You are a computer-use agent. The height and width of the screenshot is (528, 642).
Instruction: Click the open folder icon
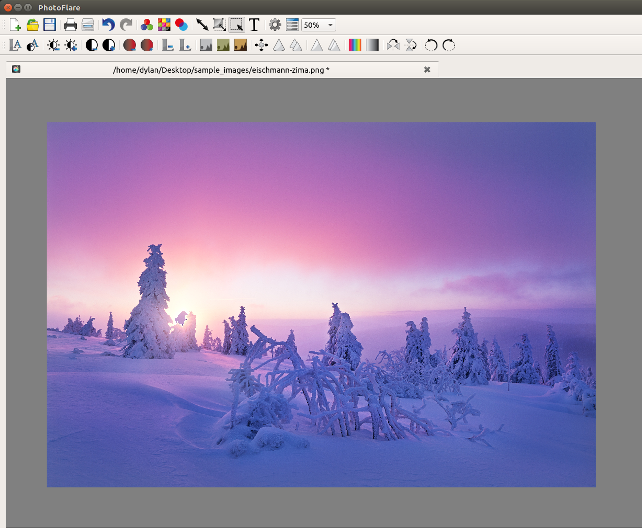point(32,24)
